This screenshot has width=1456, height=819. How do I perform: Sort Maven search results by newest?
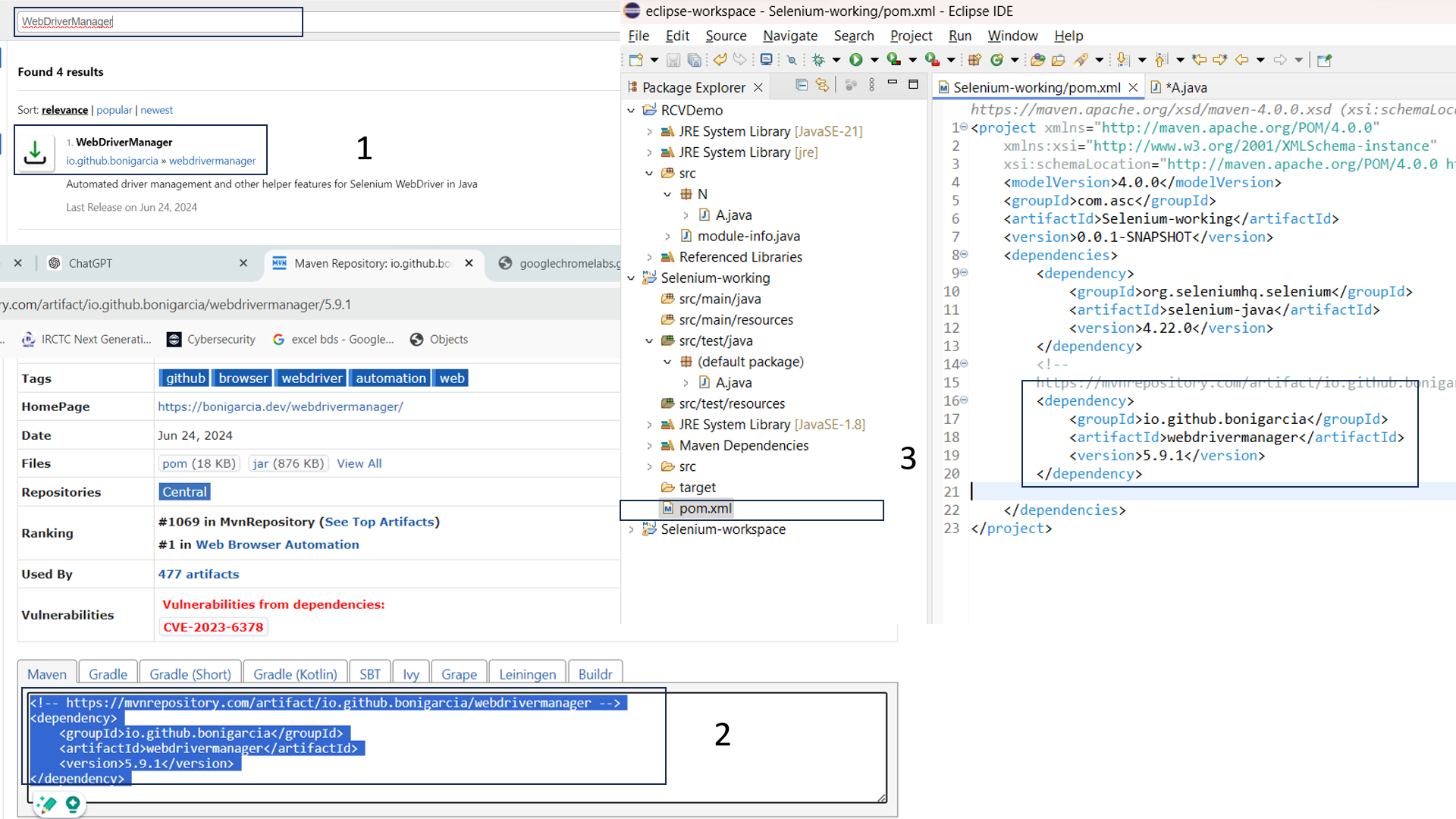tap(157, 110)
